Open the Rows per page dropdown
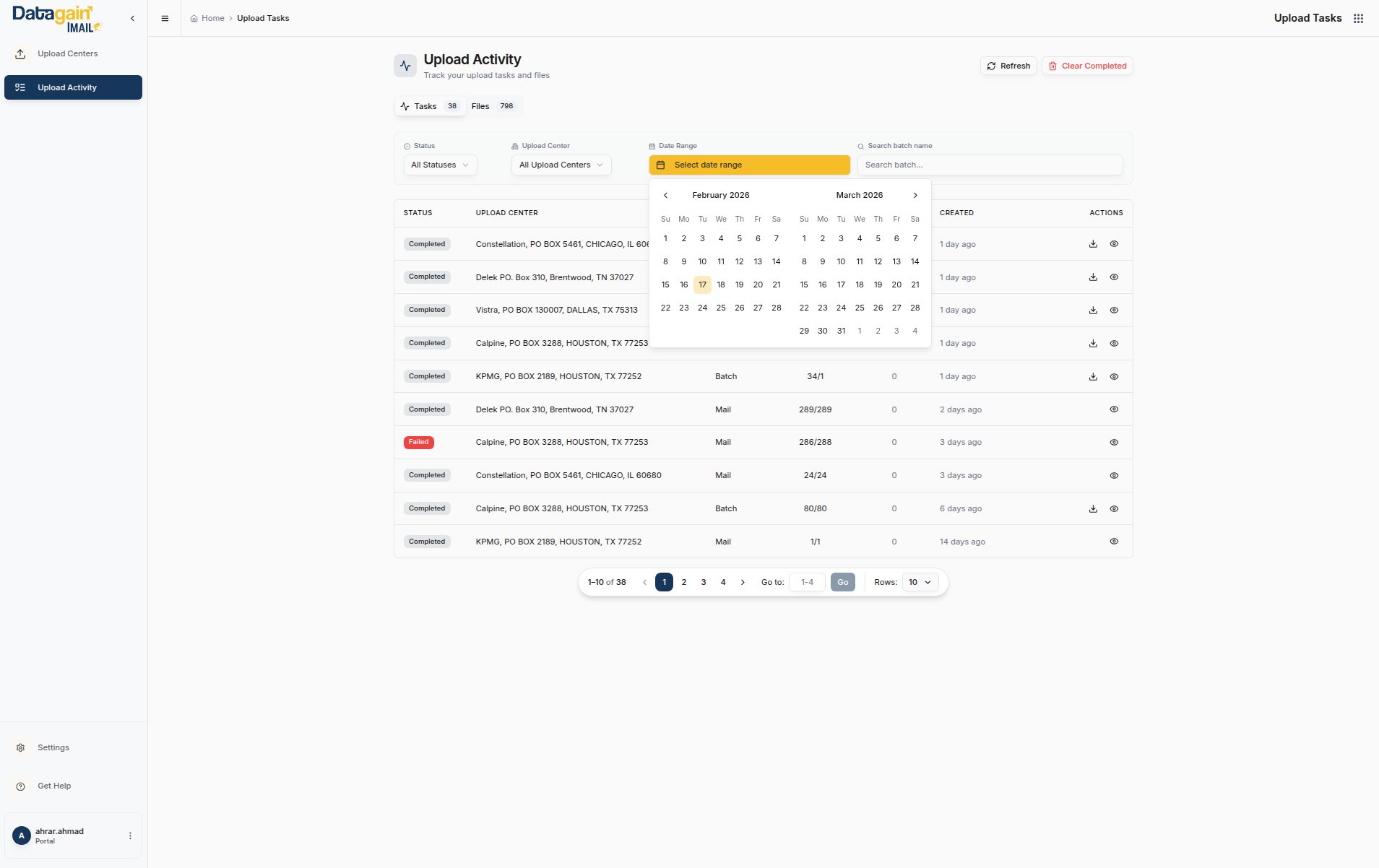The image size is (1379, 868). (x=920, y=582)
